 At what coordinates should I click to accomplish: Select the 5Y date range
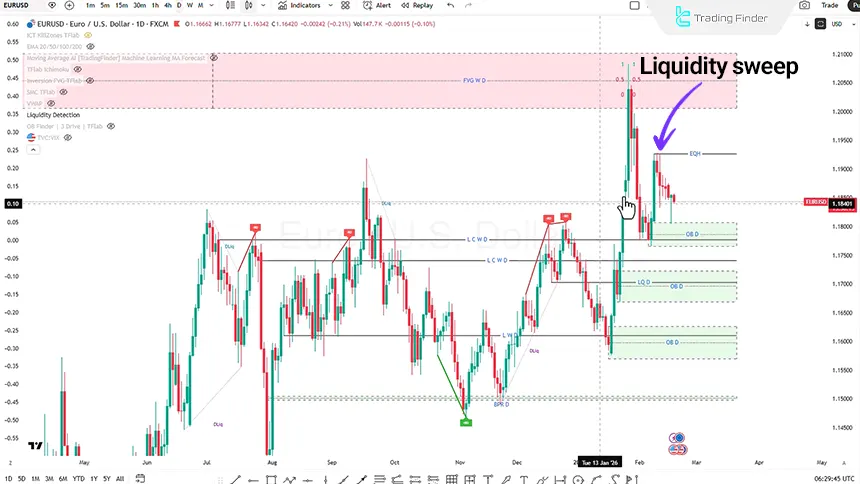point(107,479)
